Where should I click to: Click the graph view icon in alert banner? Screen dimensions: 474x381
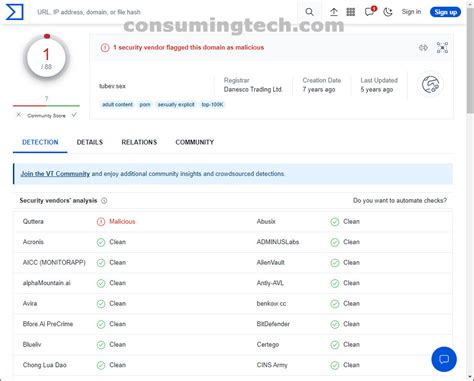coord(442,48)
